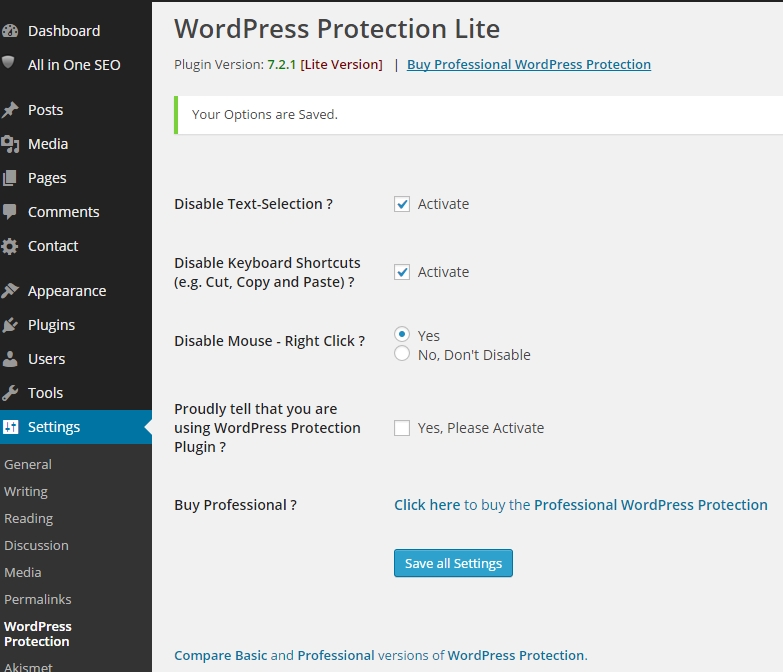This screenshot has height=672, width=783.
Task: Click the Your Options are Saved notice
Action: point(478,115)
